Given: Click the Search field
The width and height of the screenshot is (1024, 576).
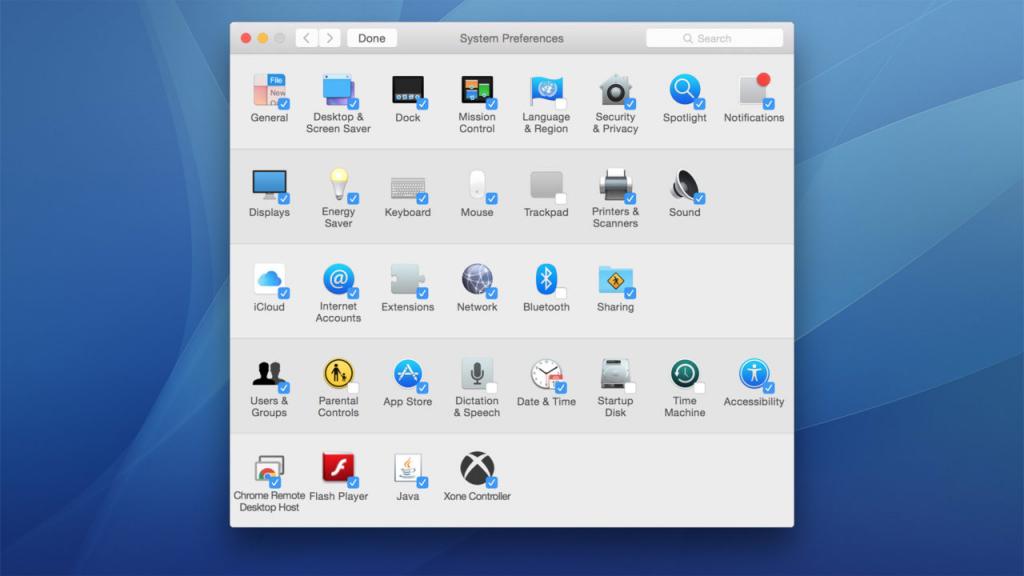Looking at the screenshot, I should click(x=714, y=37).
